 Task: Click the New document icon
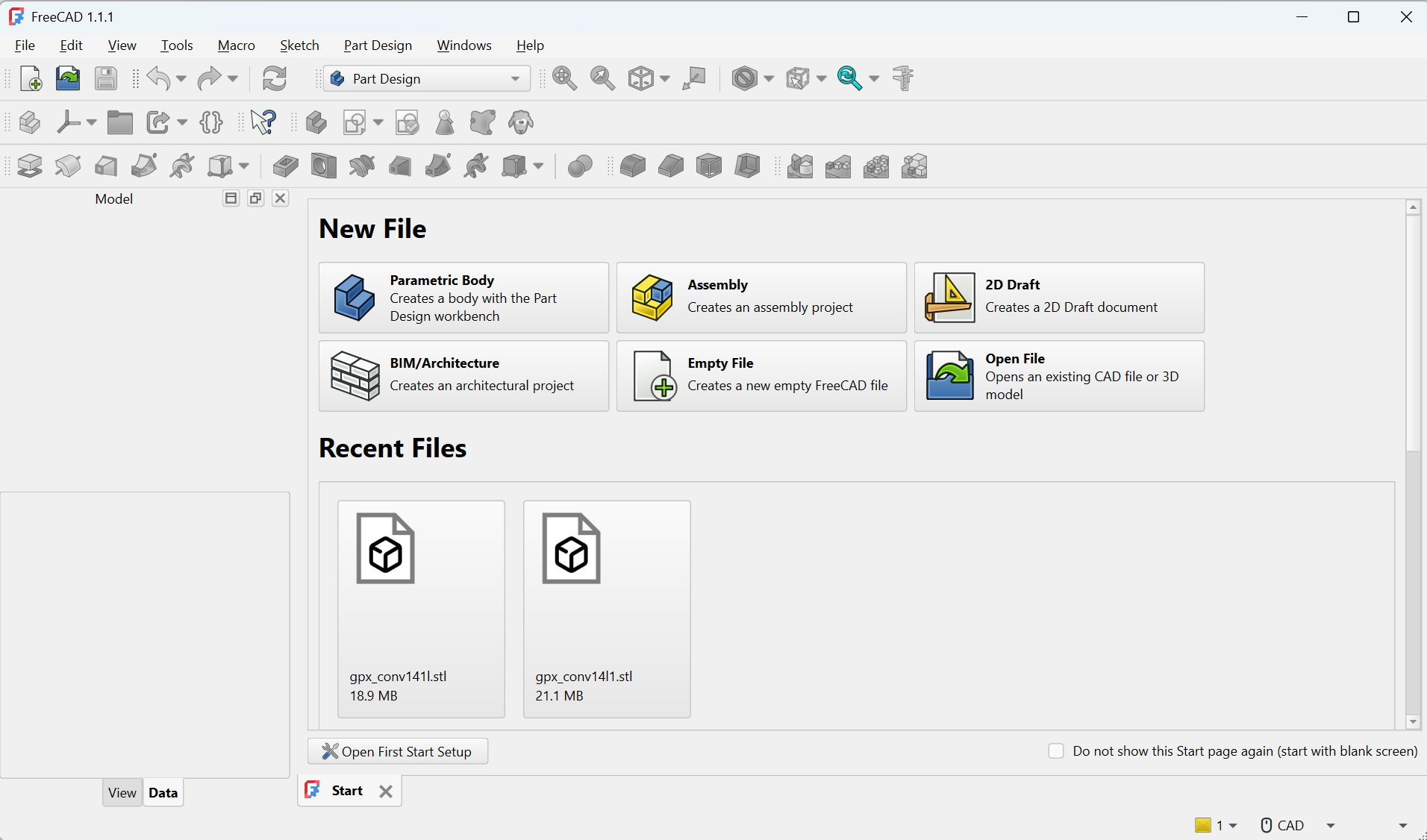coord(31,78)
